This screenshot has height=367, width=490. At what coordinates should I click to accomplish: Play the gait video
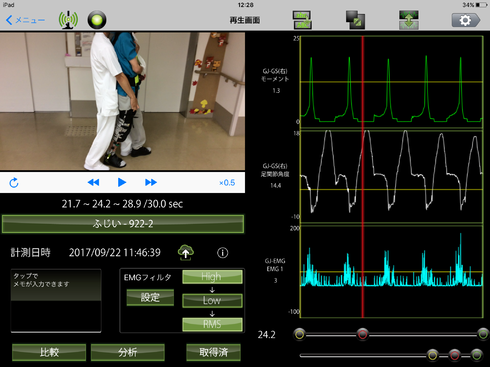tap(122, 182)
